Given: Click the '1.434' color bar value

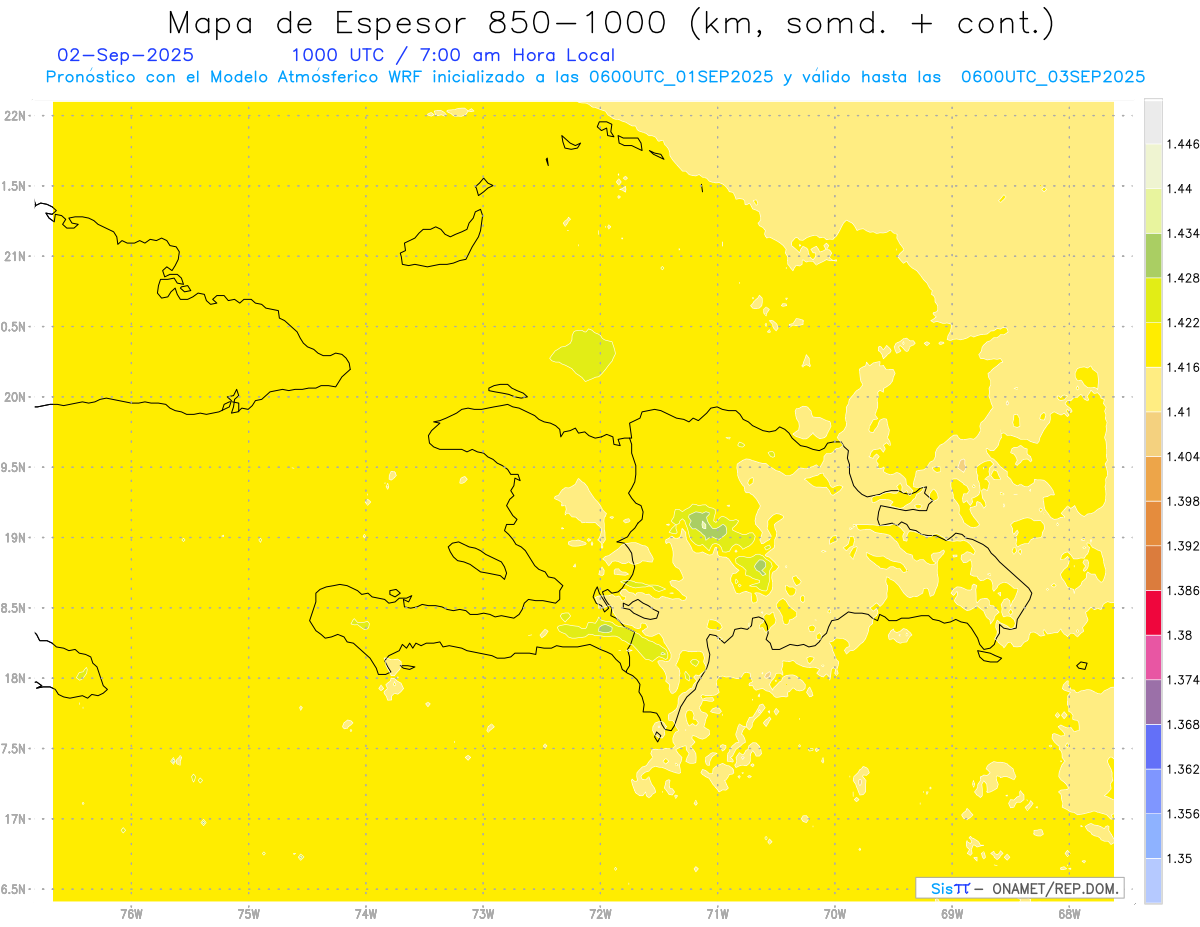Looking at the screenshot, I should coord(1183,233).
